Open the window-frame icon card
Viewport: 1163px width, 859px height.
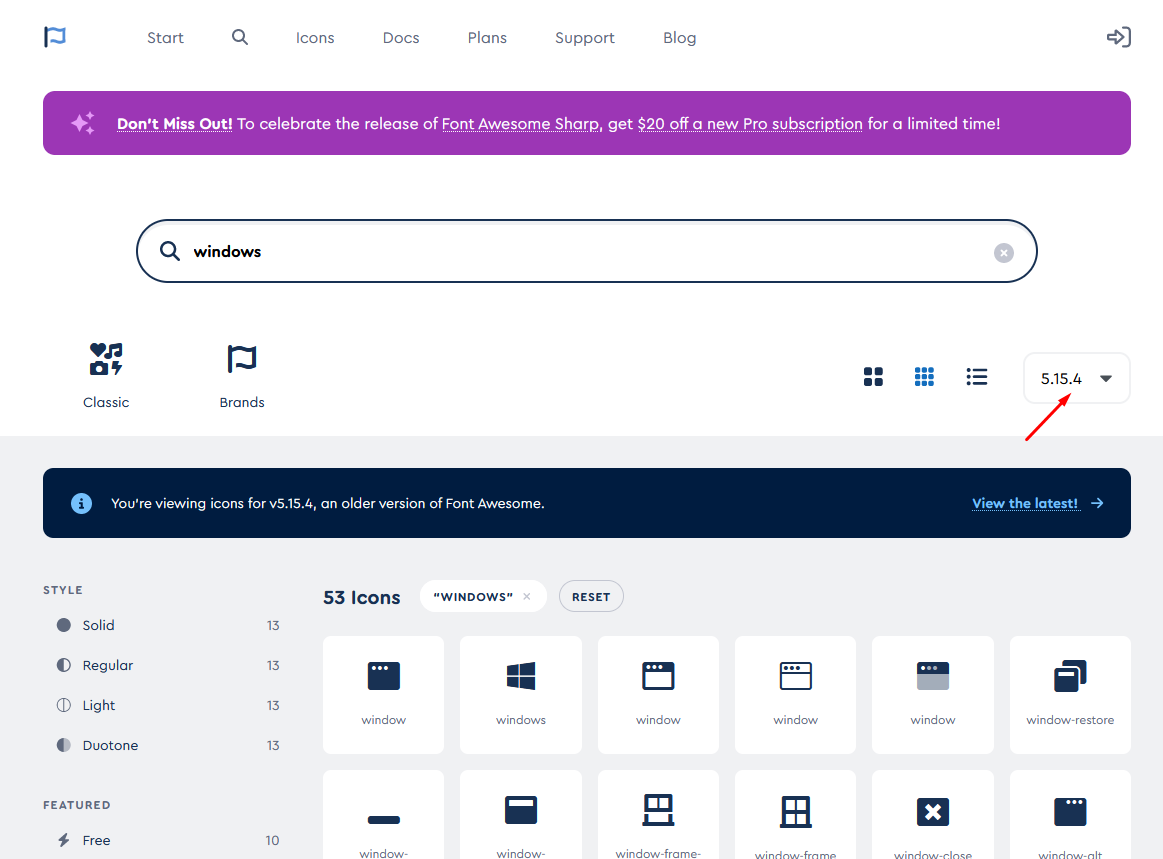coord(795,814)
